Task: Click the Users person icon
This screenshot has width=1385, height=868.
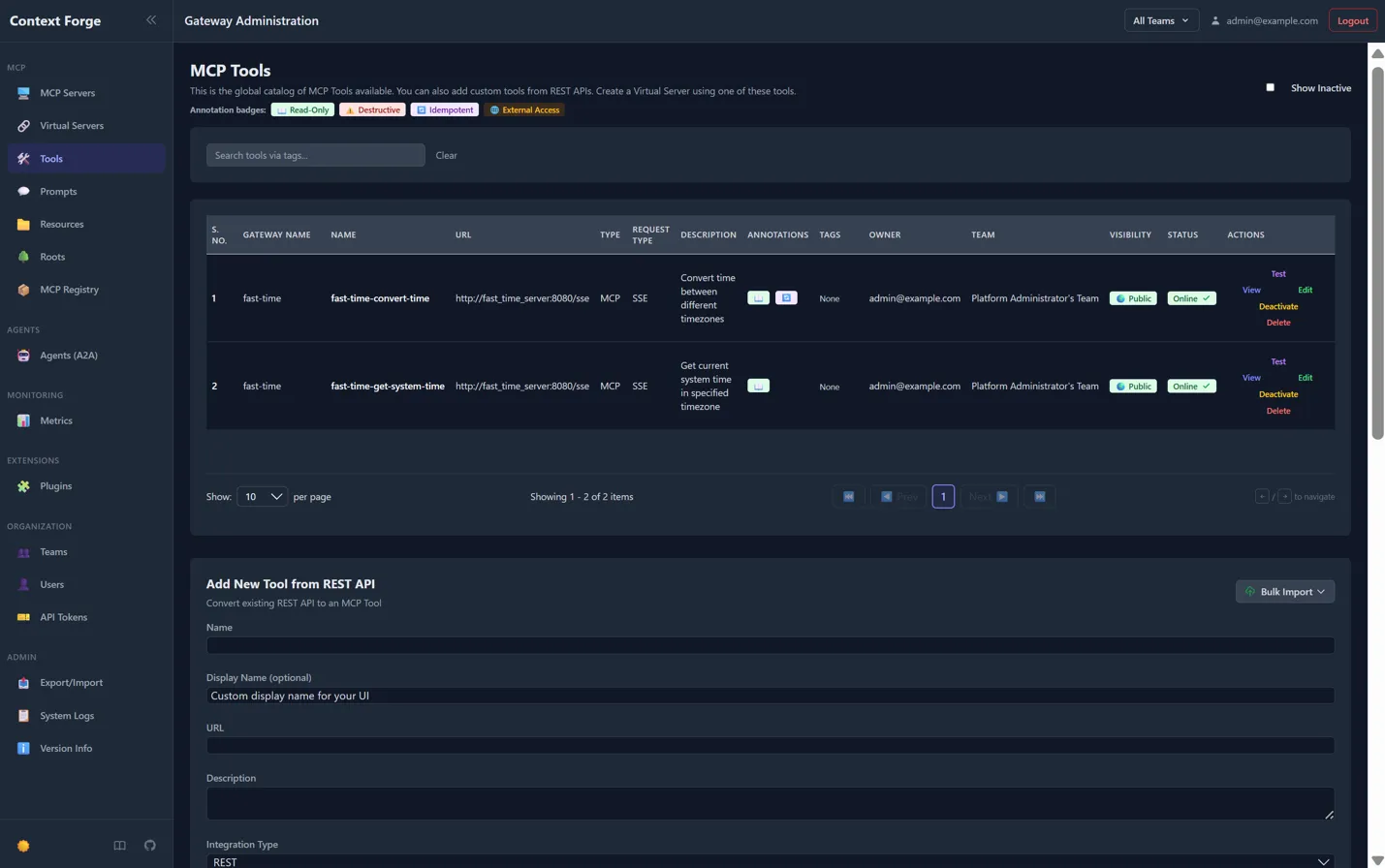Action: 23,584
